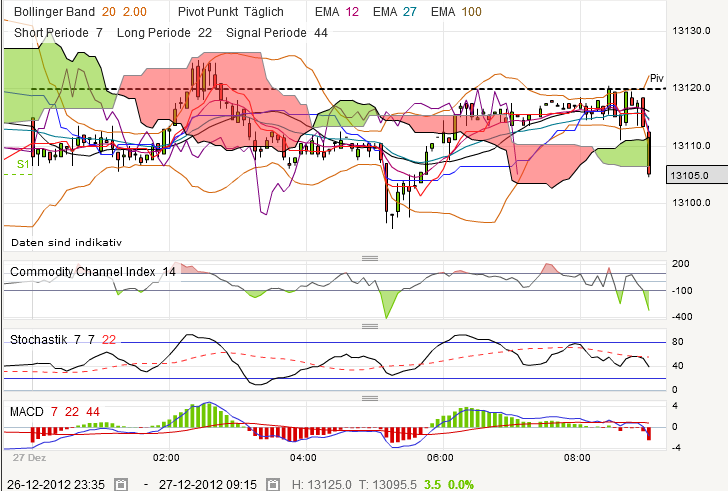728x491 pixels.
Task: Click the end date 27-12-2012 09:15
Action: point(208,485)
